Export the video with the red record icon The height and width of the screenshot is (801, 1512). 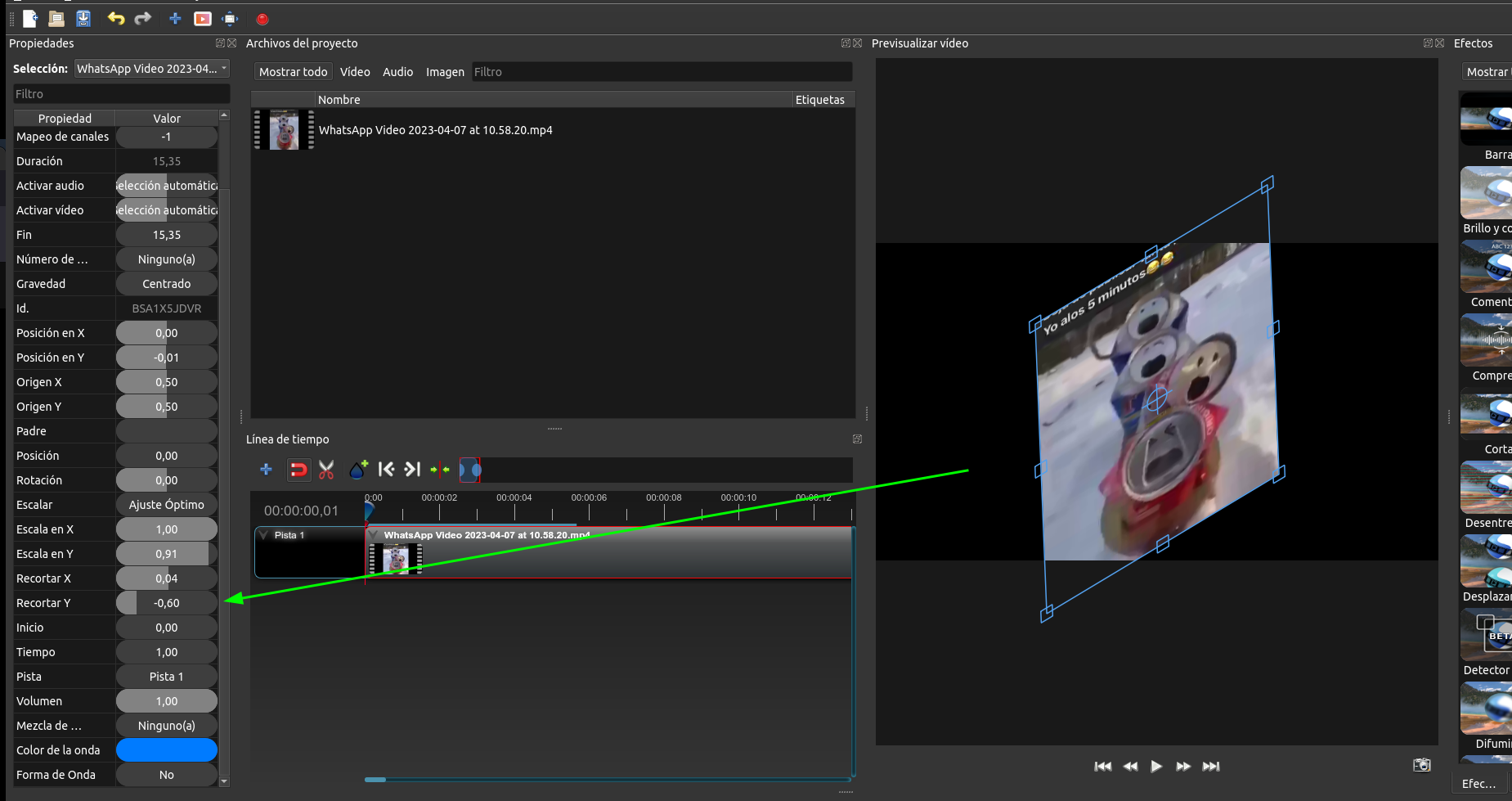click(262, 19)
